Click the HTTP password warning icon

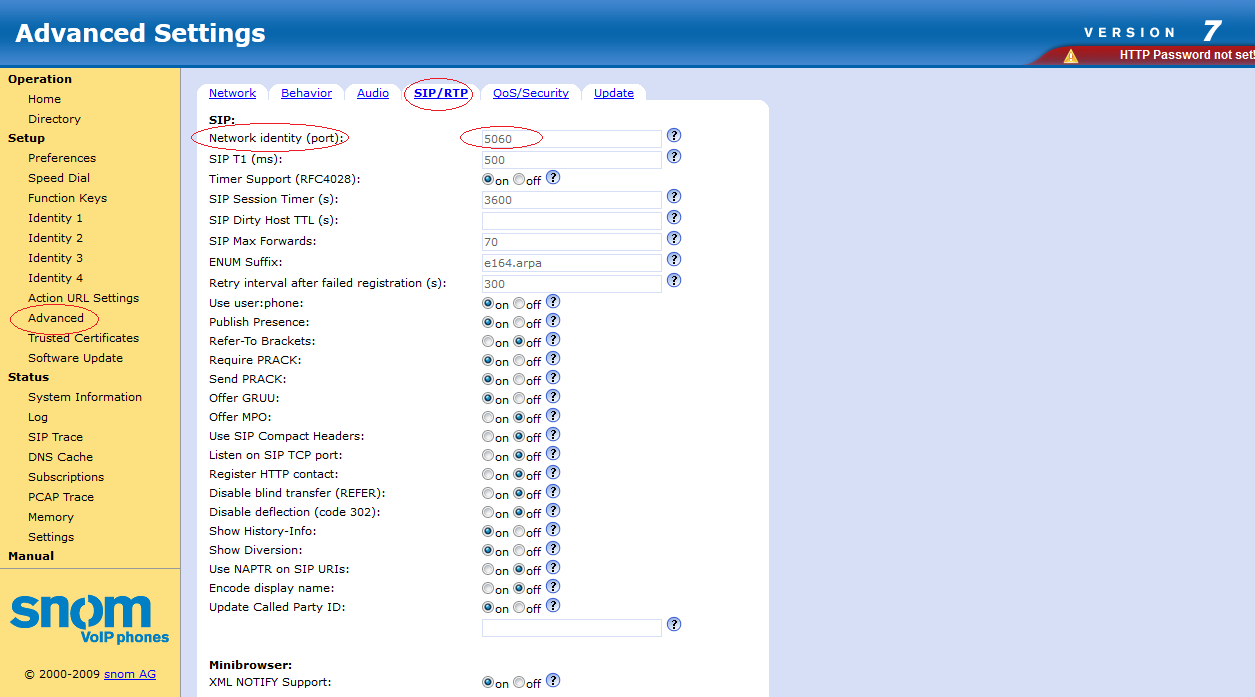[x=1071, y=56]
